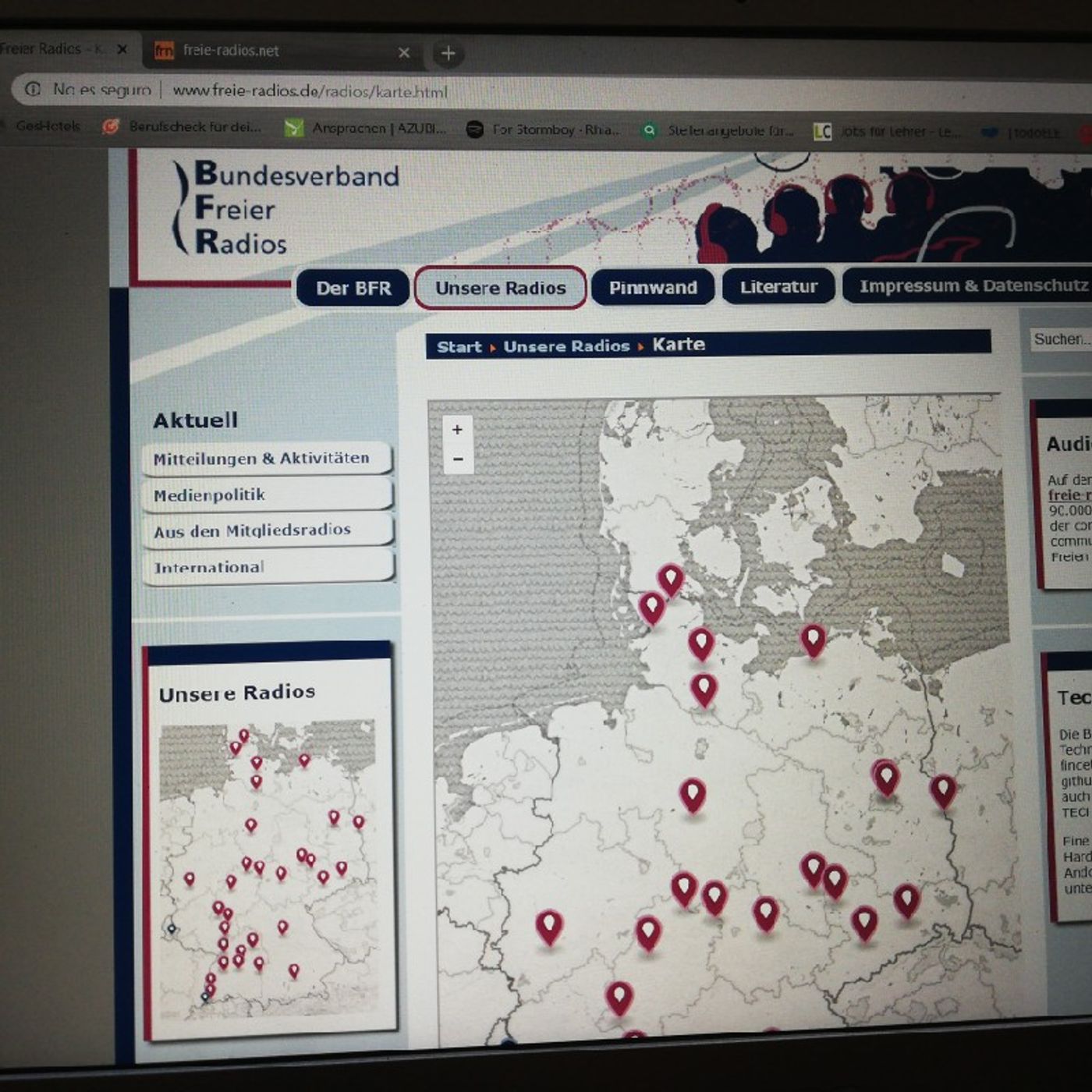Click the Start breadcrumb link

coord(459,347)
